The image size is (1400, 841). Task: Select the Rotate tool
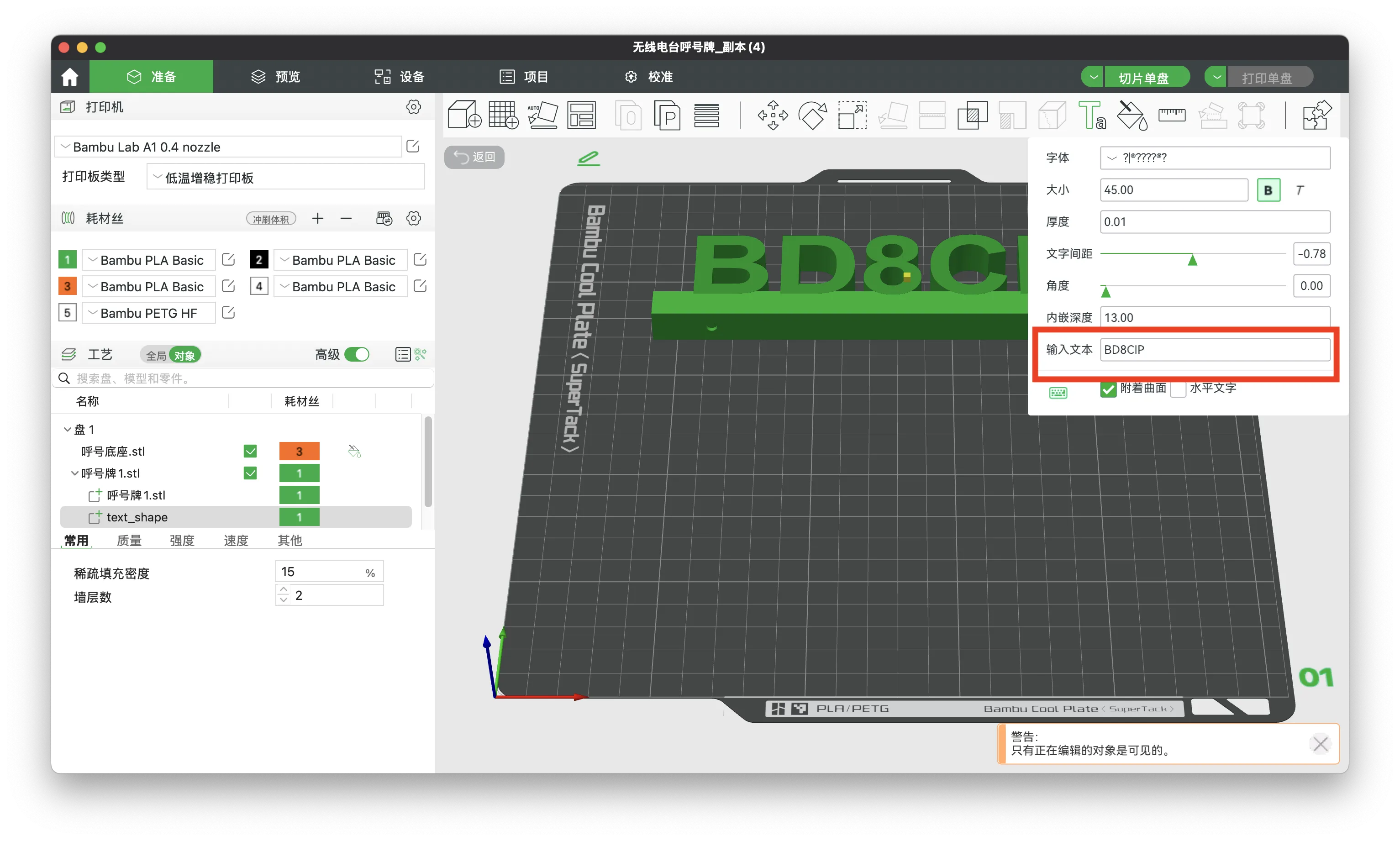(x=812, y=115)
